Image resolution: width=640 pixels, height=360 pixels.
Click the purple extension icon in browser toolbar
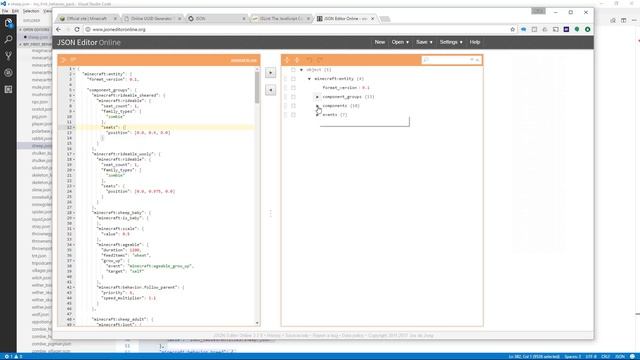point(566,29)
